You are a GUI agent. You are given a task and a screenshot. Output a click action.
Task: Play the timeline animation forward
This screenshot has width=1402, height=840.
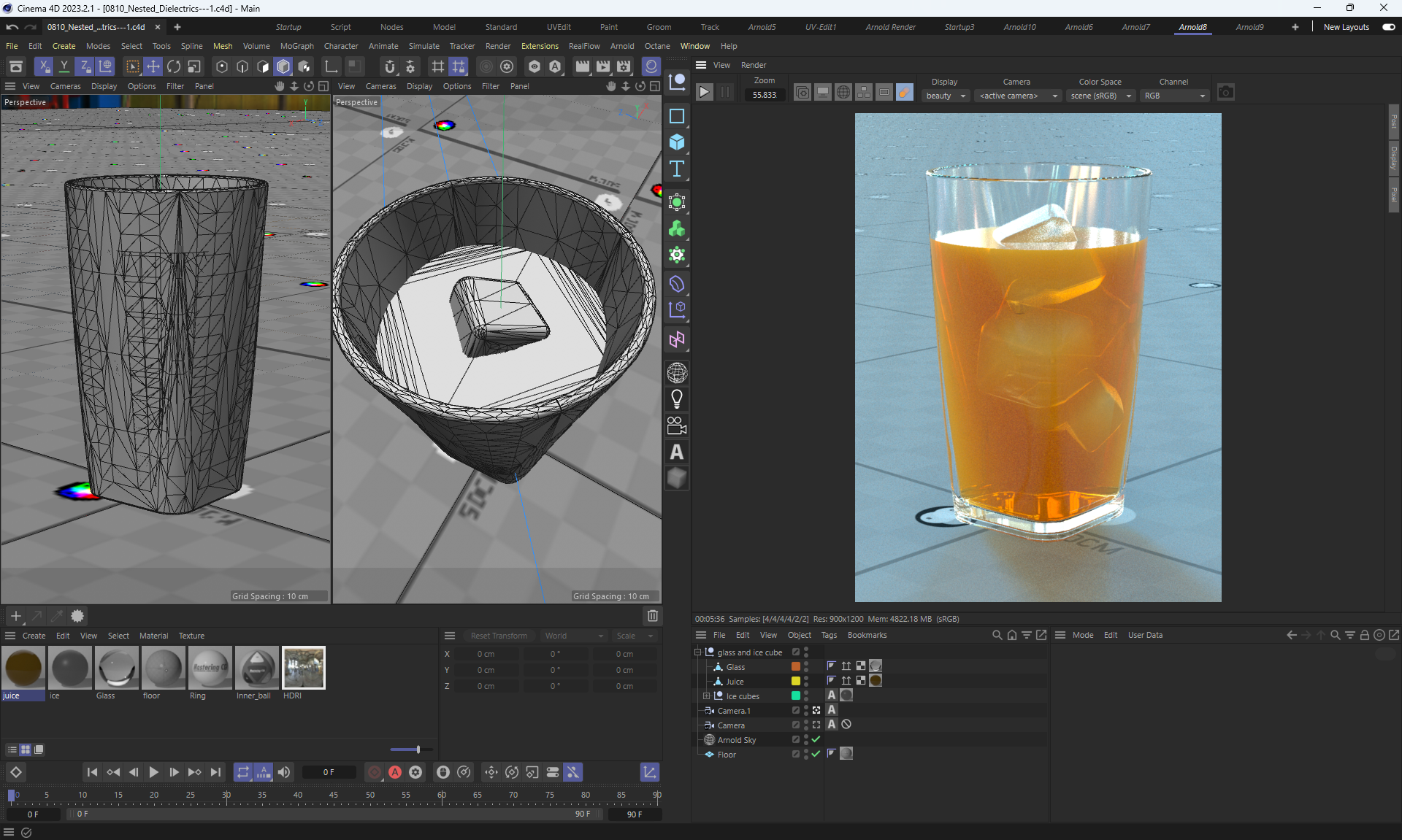click(x=153, y=772)
